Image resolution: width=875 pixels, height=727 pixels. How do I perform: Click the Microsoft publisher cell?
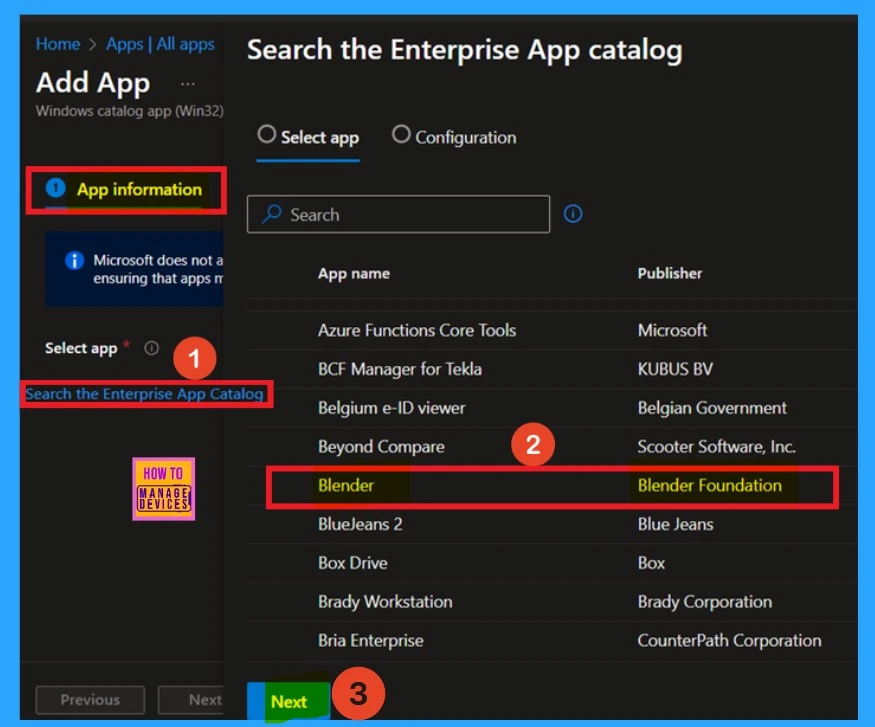point(672,330)
